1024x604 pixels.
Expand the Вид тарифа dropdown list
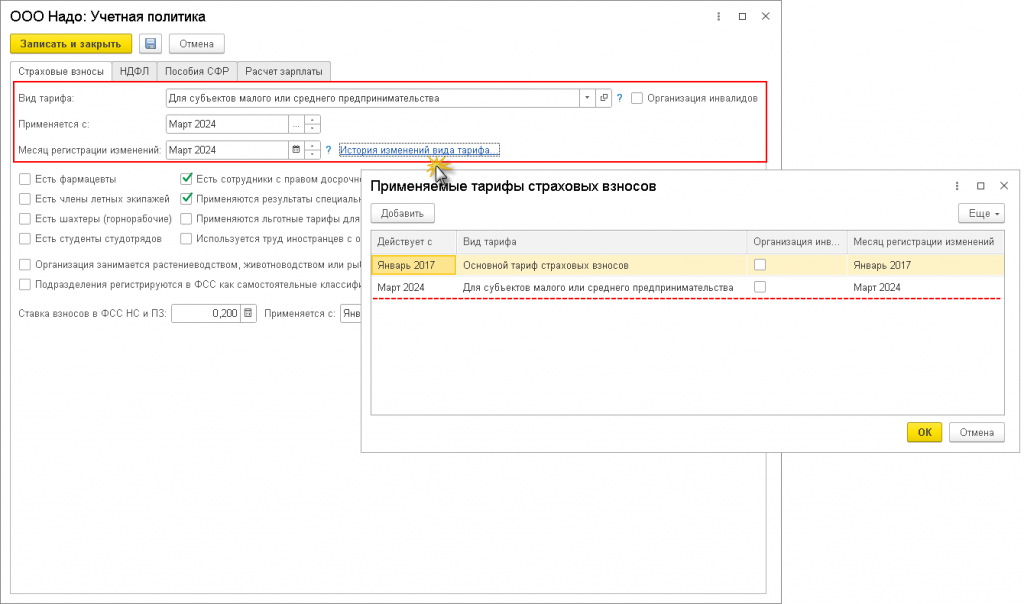(x=586, y=98)
